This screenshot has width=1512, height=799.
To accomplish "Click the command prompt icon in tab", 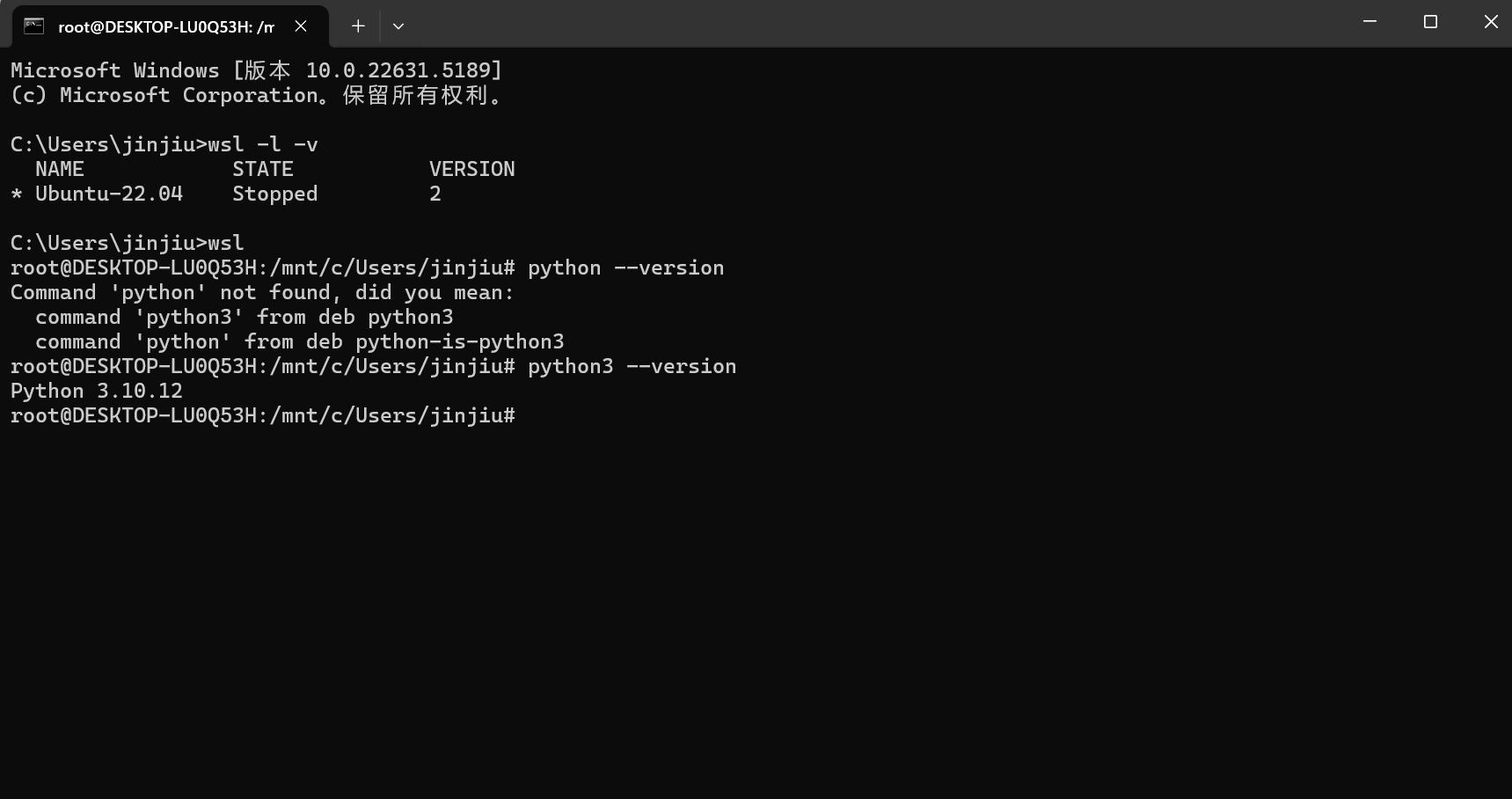I will (x=34, y=26).
